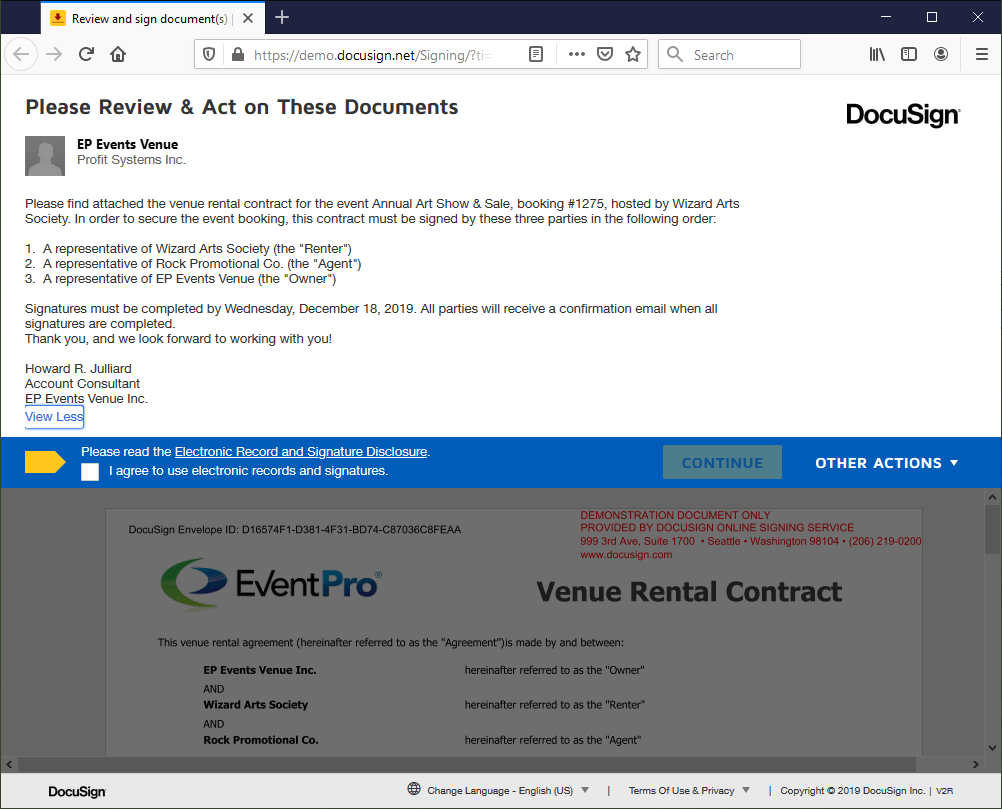The image size is (1002, 809).
Task: Open the Firefox hamburger menu
Action: (982, 54)
